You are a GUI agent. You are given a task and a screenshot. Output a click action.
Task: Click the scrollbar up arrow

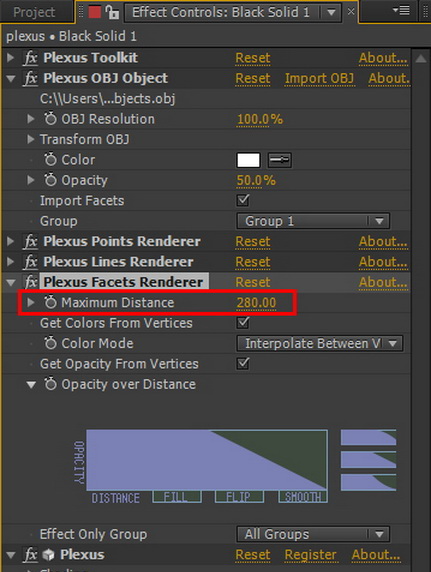coord(421,58)
